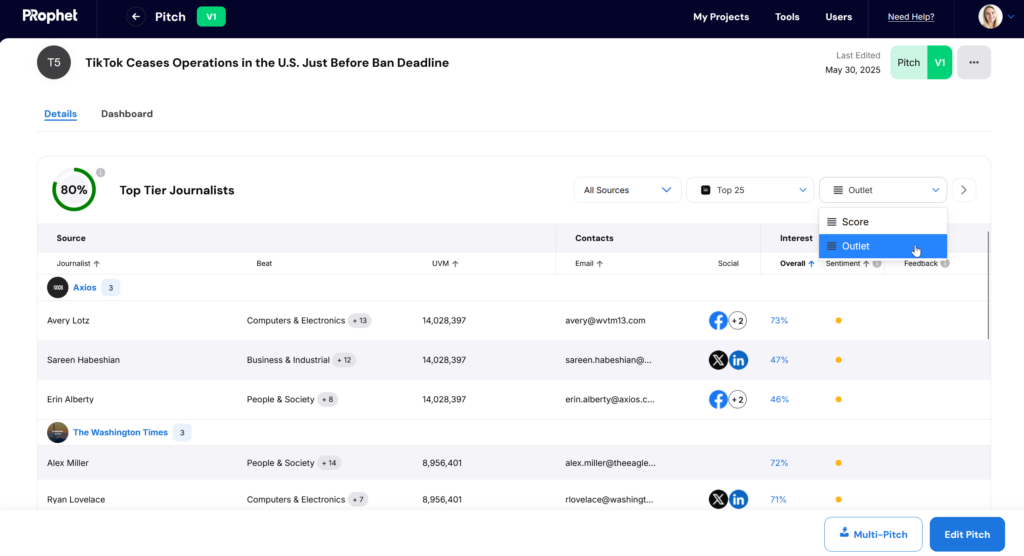This screenshot has height=556, width=1024.
Task: Choose Outlet from the grouping menu
Action: click(x=883, y=246)
